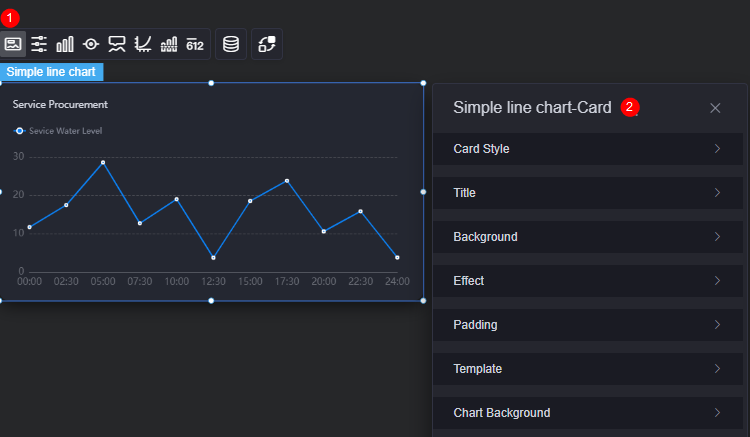This screenshot has width=750, height=437.
Task: Toggle the Sevice Water Level legend
Action: point(58,131)
